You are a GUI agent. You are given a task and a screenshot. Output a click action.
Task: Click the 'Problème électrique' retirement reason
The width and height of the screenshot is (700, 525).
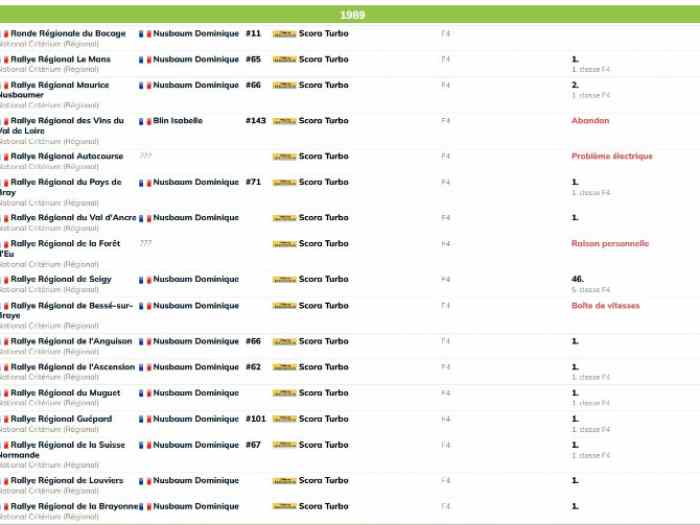[x=612, y=156]
